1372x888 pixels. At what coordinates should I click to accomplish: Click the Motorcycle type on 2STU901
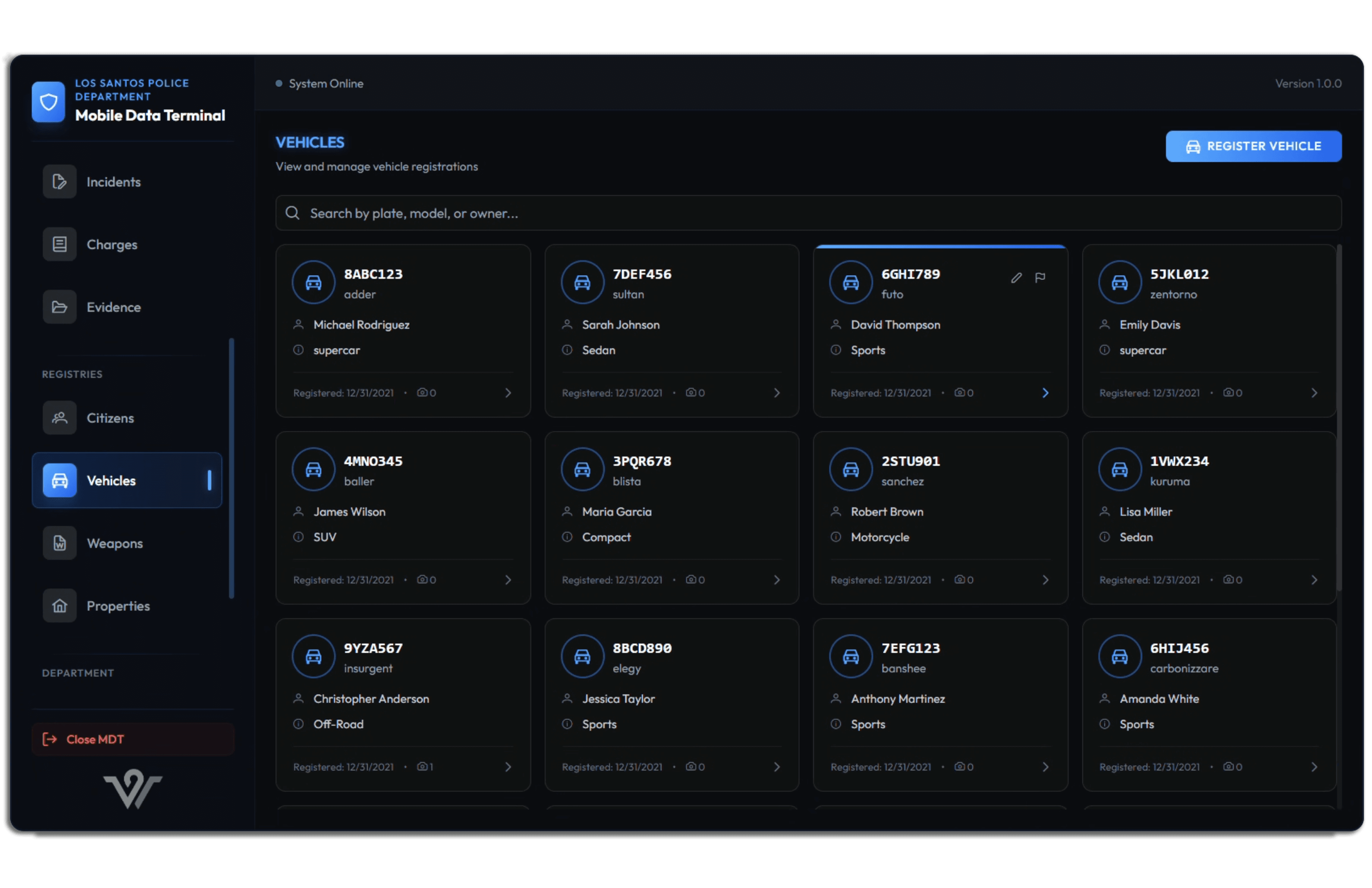pyautogui.click(x=880, y=537)
